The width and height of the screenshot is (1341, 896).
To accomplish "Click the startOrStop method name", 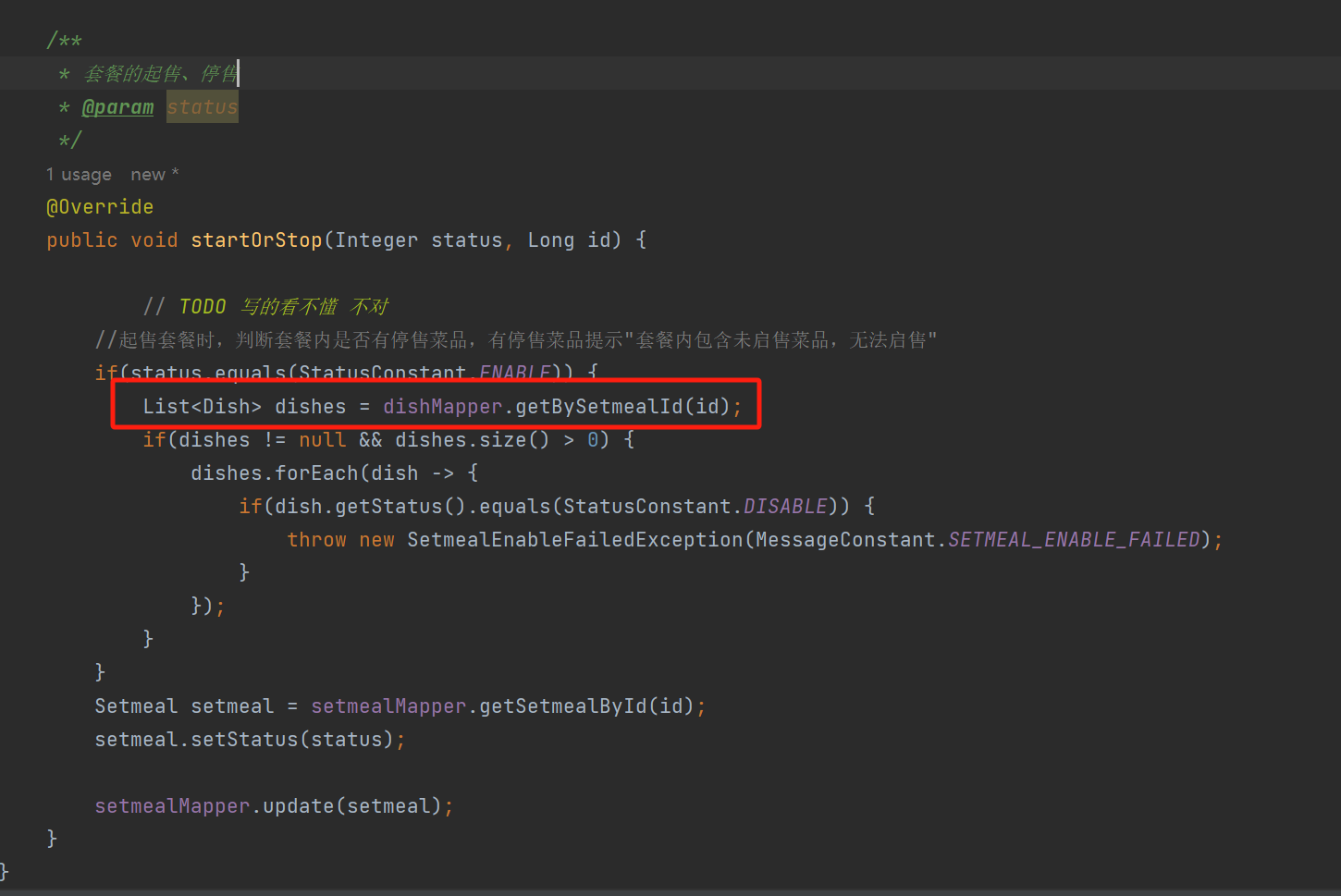I will tap(256, 240).
